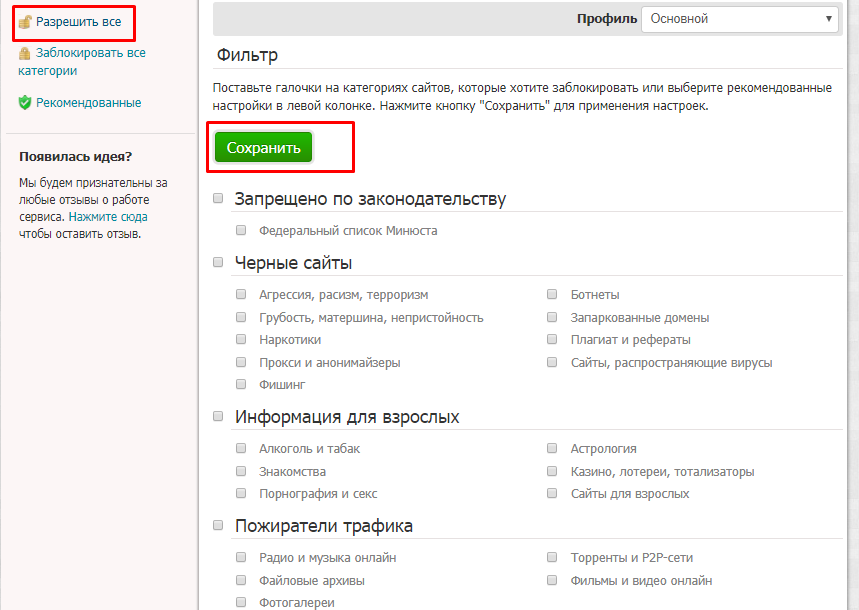This screenshot has width=859, height=610.
Task: Check the Казино, лотереи, тотализаторы checkbox
Action: pos(552,471)
